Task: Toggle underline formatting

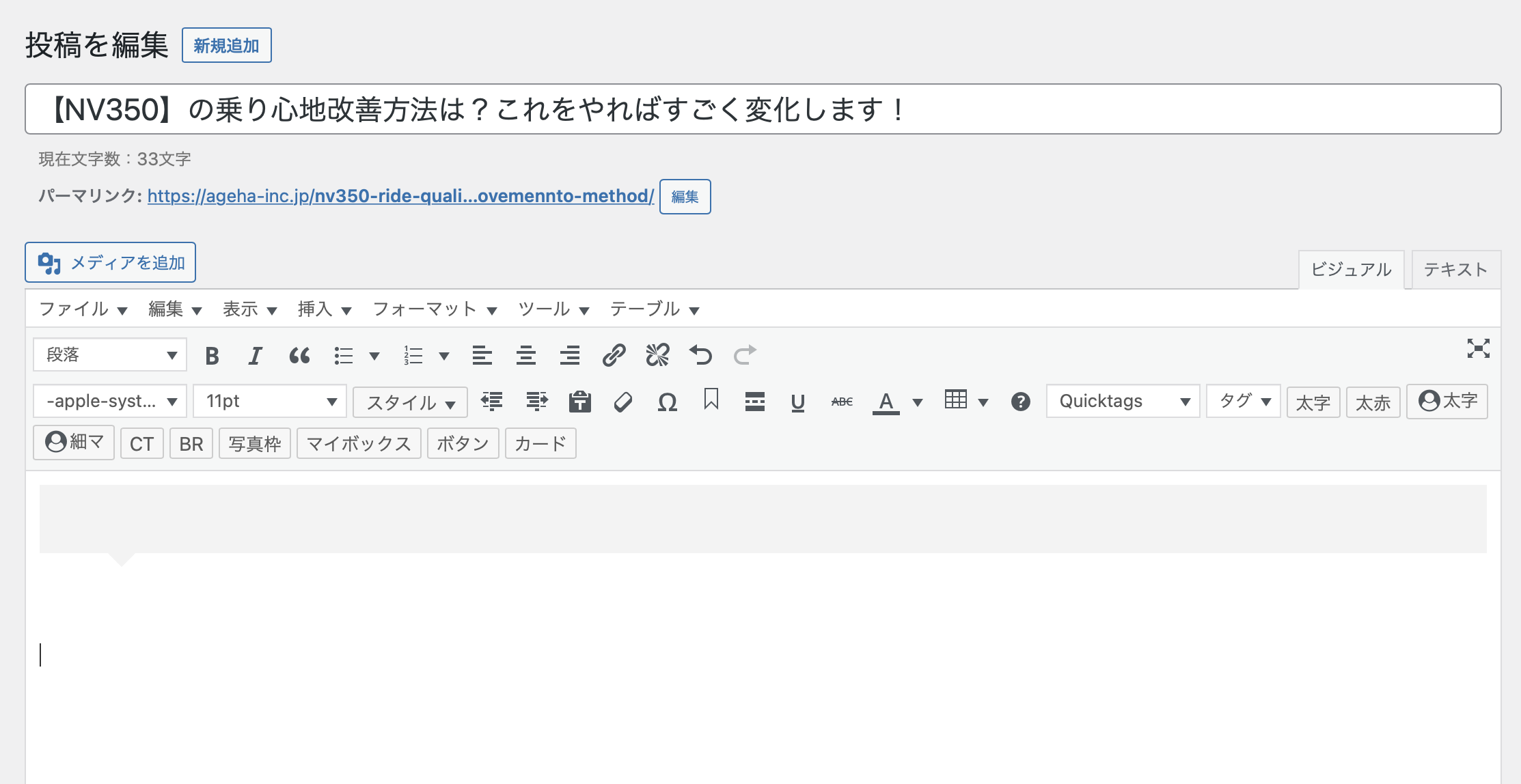Action: tap(797, 402)
